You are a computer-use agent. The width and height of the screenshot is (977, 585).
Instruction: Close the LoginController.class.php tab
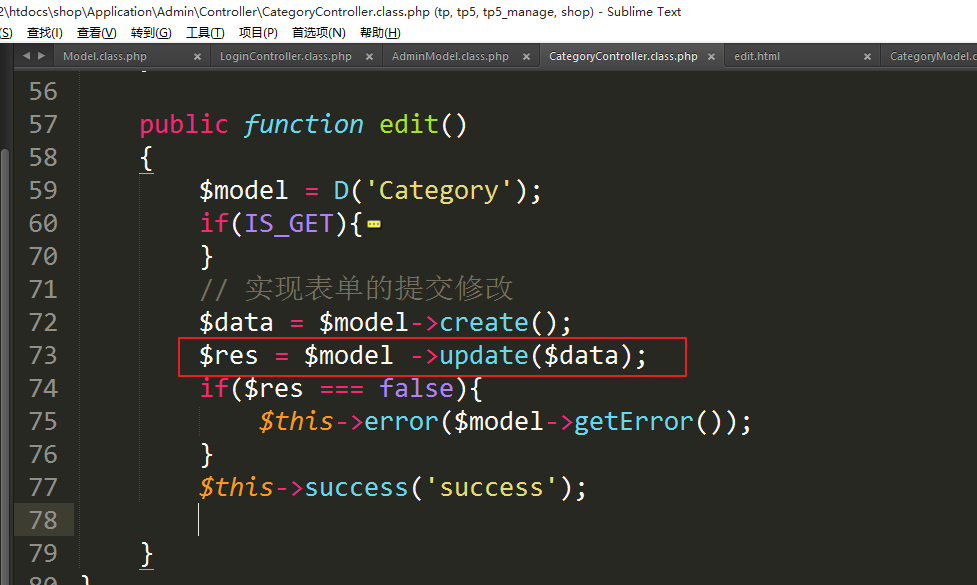370,57
